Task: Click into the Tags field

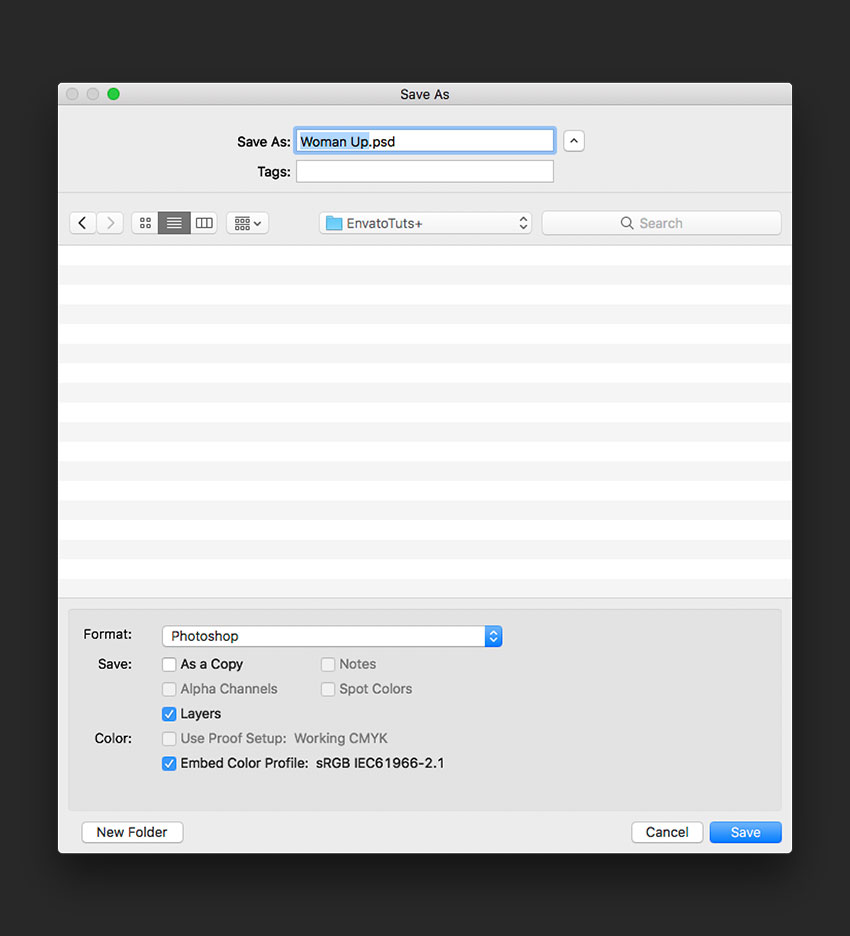Action: (425, 172)
